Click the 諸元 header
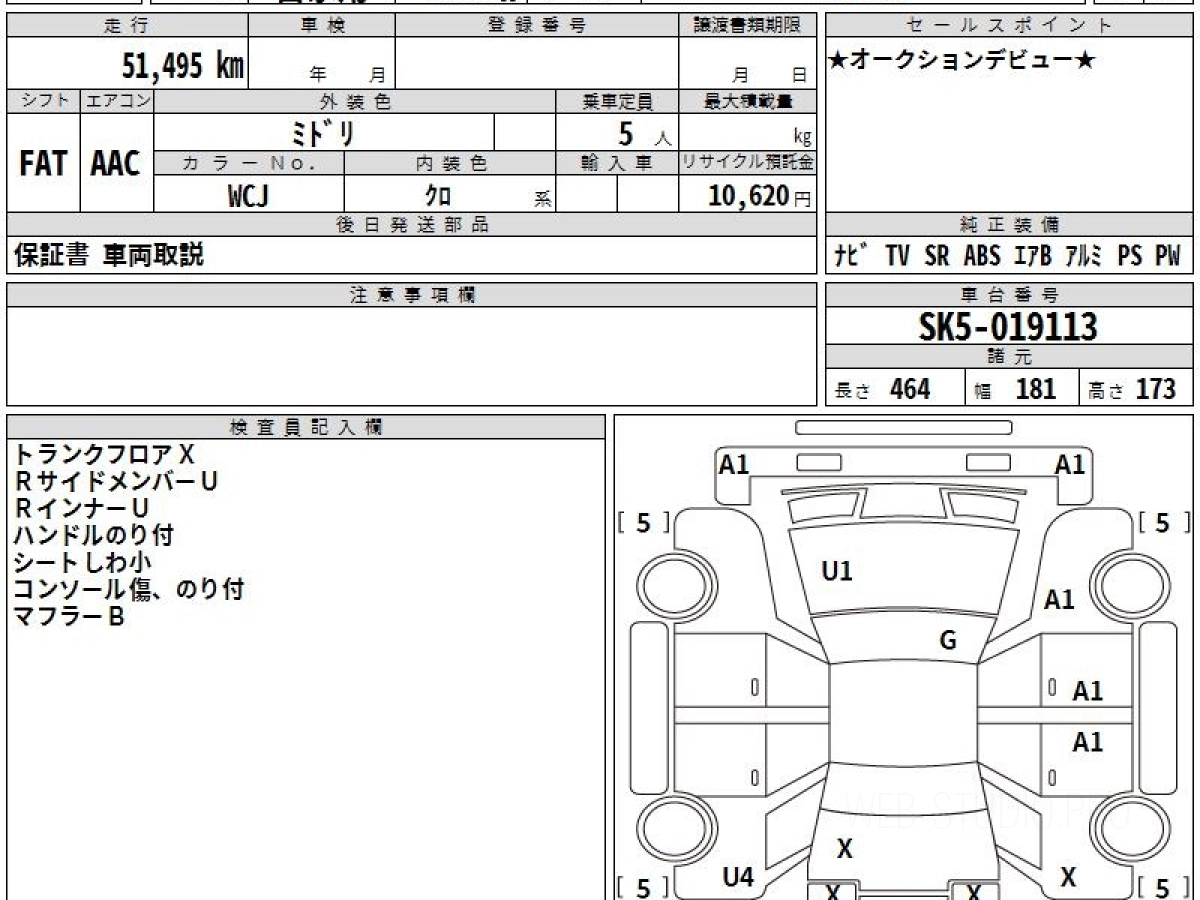Image resolution: width=1200 pixels, height=900 pixels. 1010,357
